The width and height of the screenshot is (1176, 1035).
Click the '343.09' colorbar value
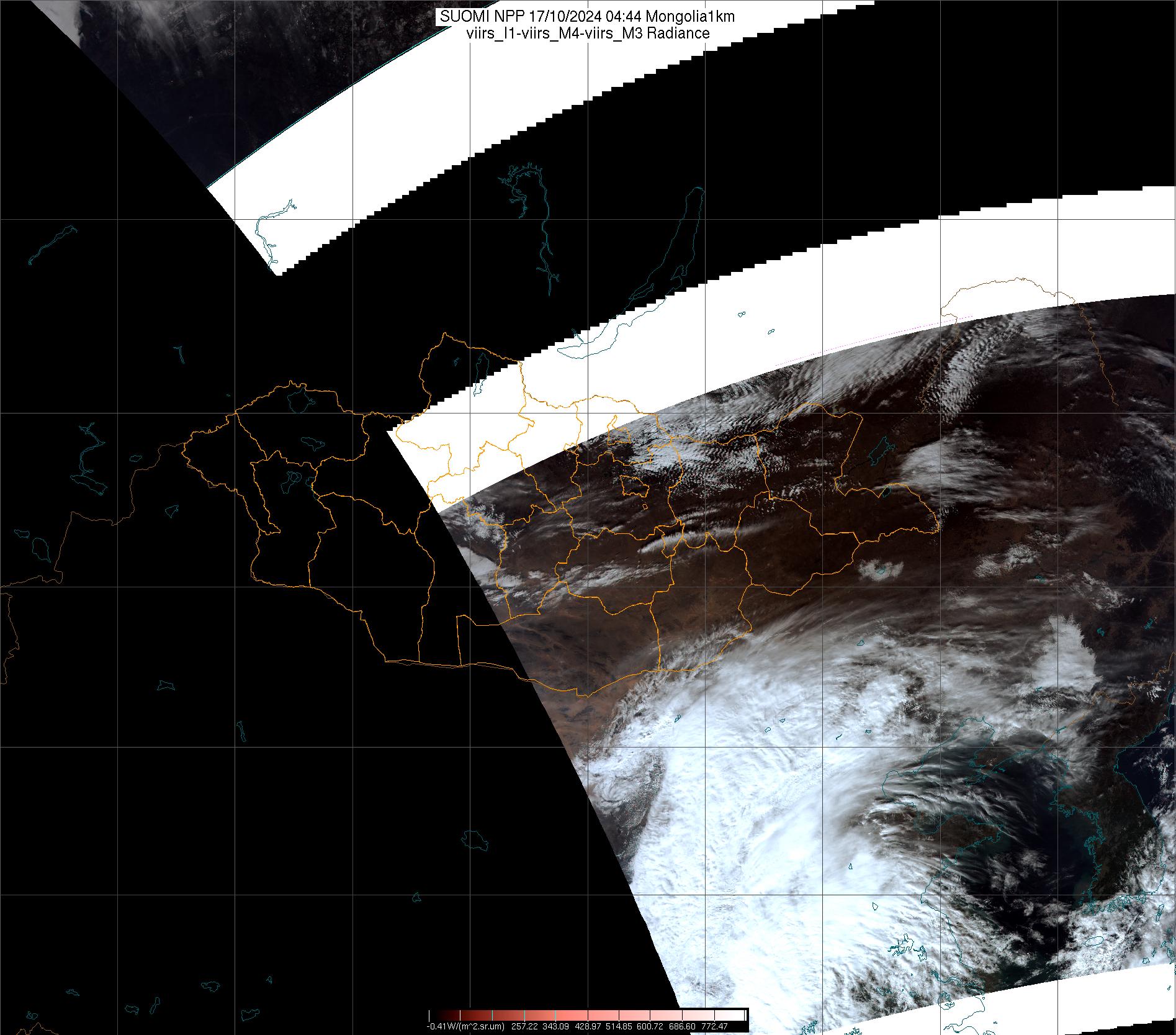click(557, 1026)
